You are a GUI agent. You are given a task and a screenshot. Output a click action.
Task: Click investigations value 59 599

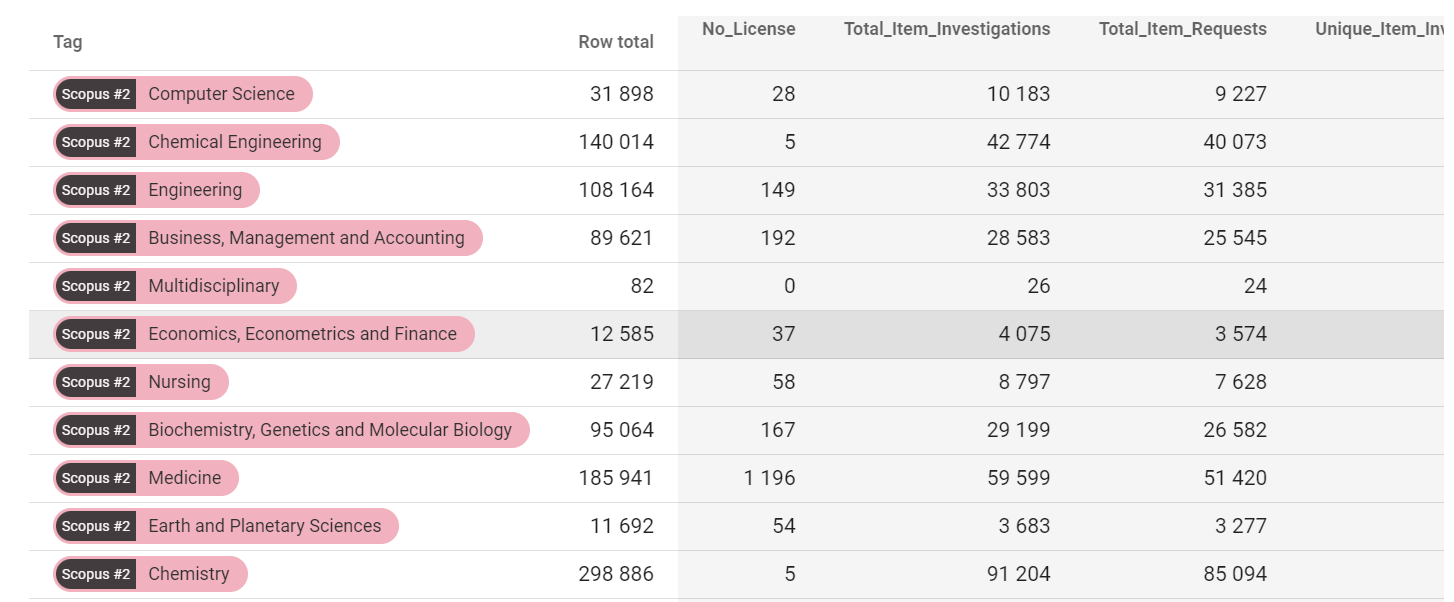pyautogui.click(x=1019, y=478)
